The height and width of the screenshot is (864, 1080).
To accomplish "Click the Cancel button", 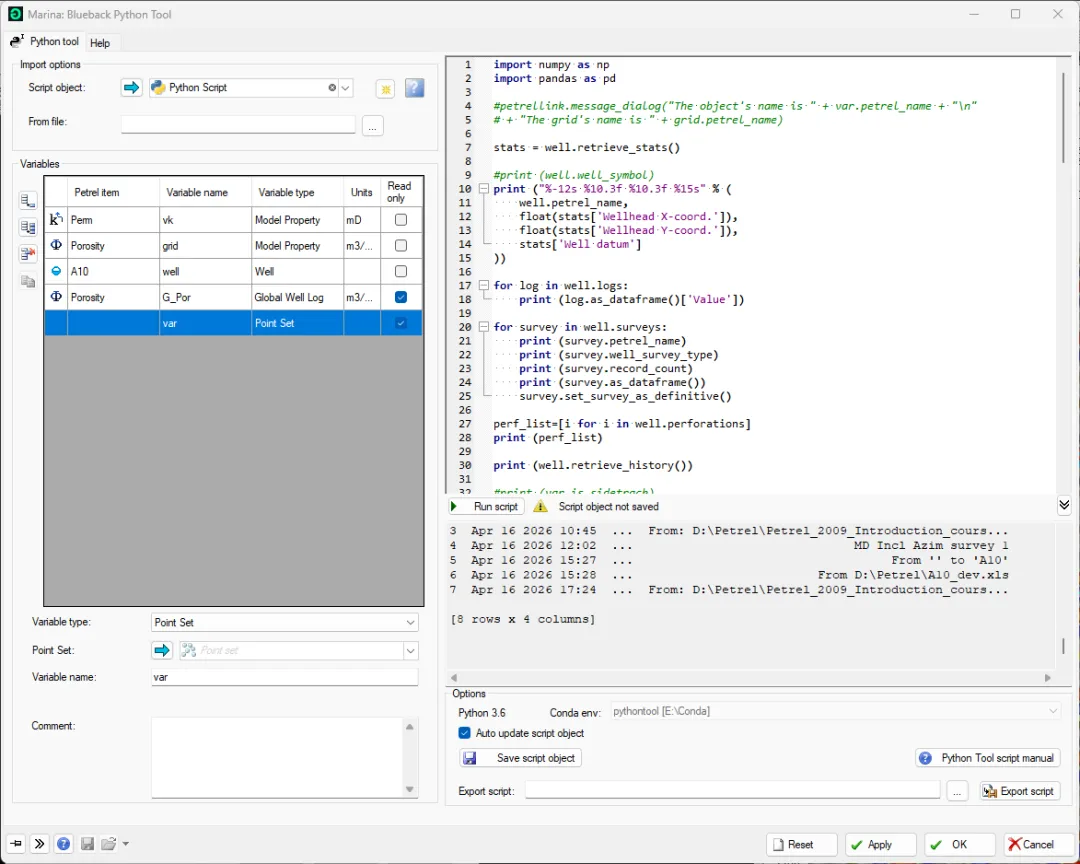I will 1038,844.
